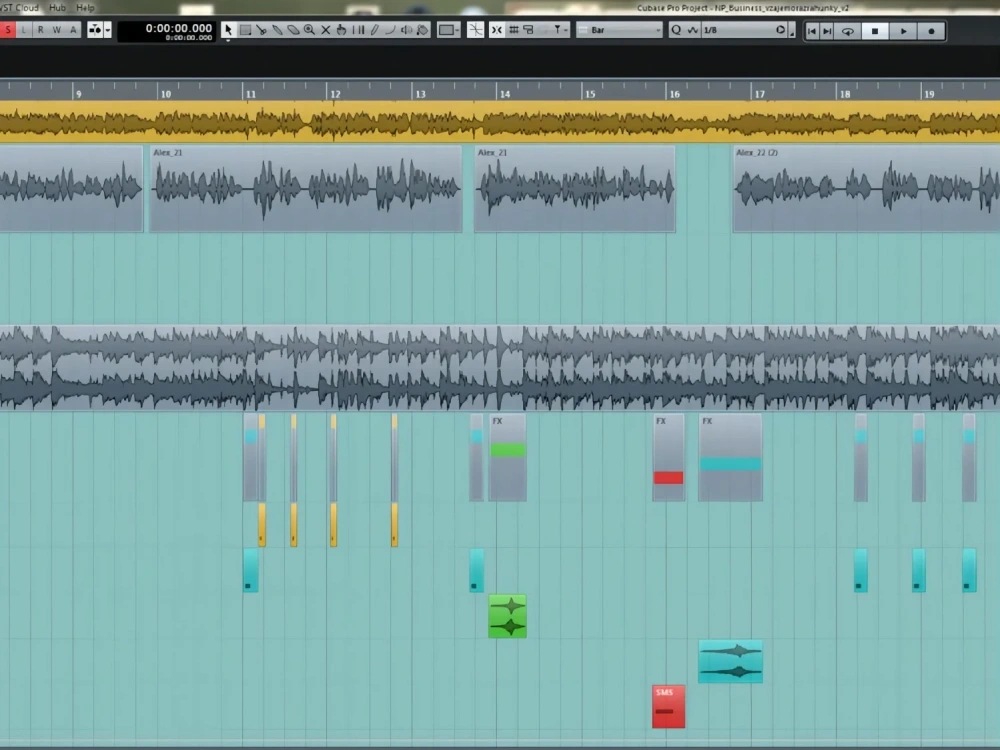This screenshot has height=750, width=1000.
Task: Click the Apply Quantize round icon
Action: pyautogui.click(x=781, y=30)
